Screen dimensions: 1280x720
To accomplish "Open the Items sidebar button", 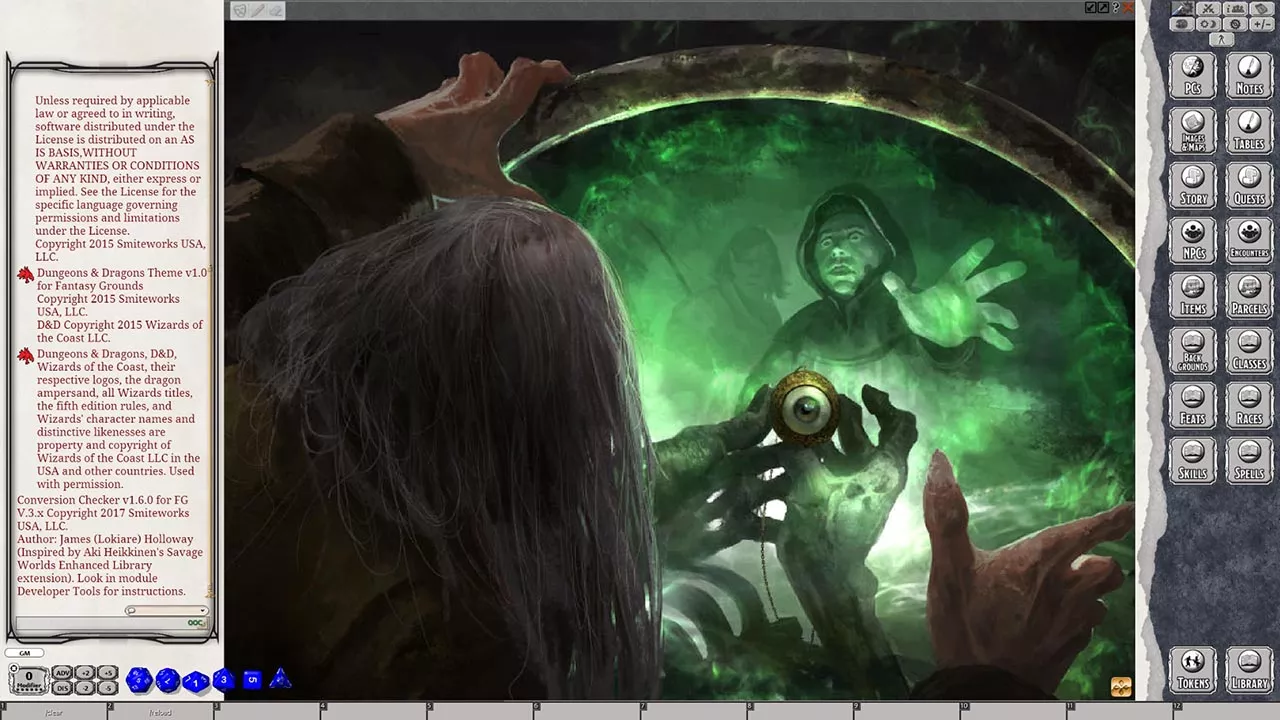I will (1193, 296).
